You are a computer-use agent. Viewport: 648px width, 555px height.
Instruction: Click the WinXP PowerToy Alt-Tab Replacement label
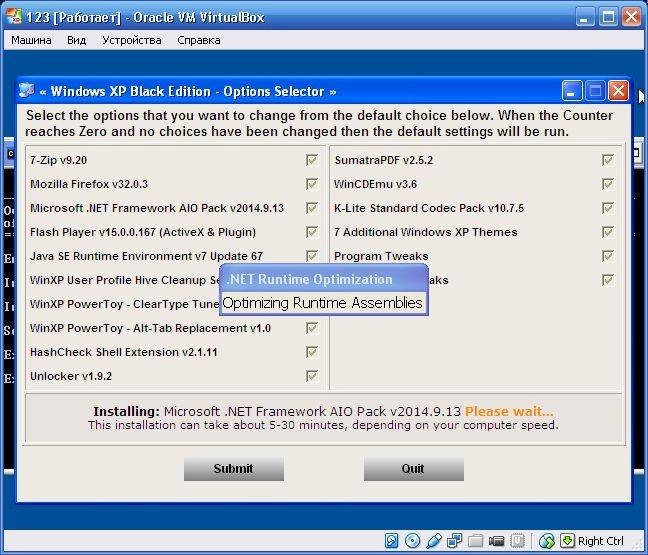click(x=150, y=328)
